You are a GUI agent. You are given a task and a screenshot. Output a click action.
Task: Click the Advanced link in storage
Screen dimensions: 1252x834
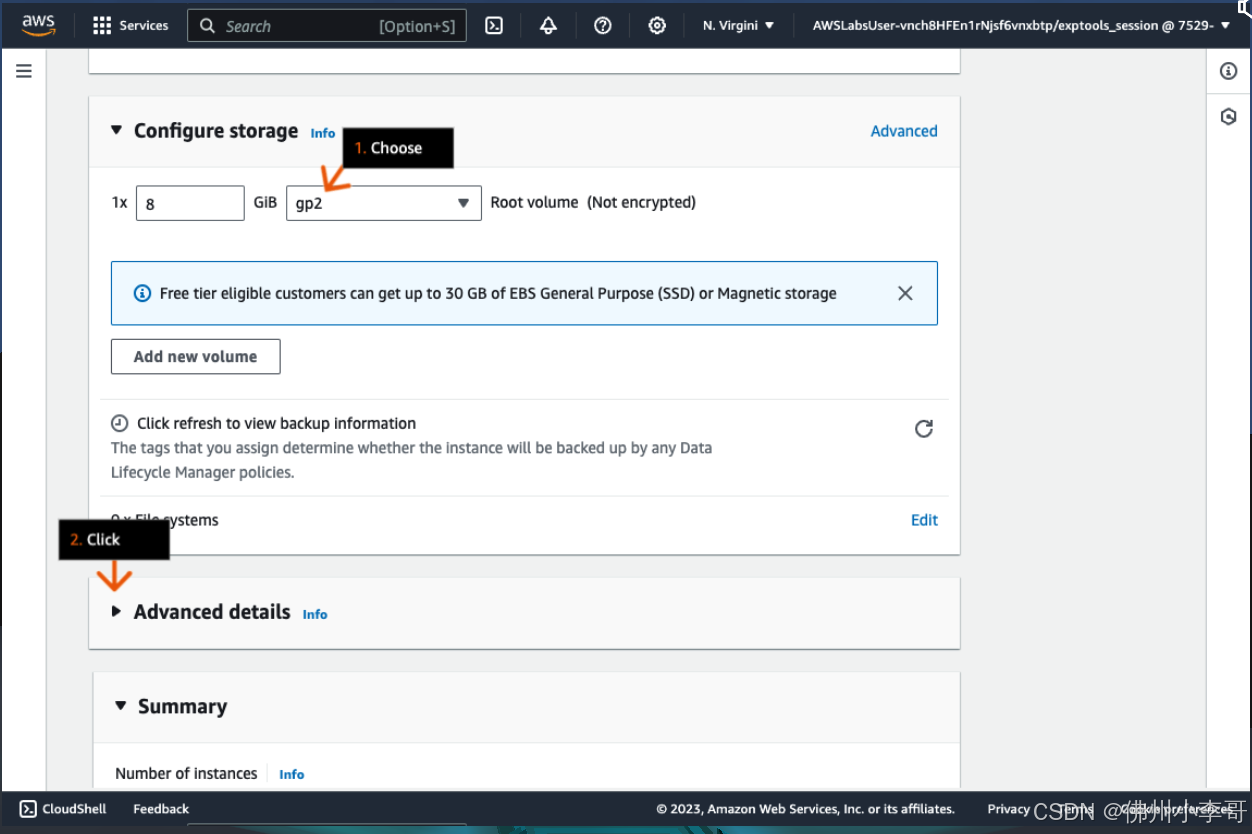pyautogui.click(x=903, y=131)
